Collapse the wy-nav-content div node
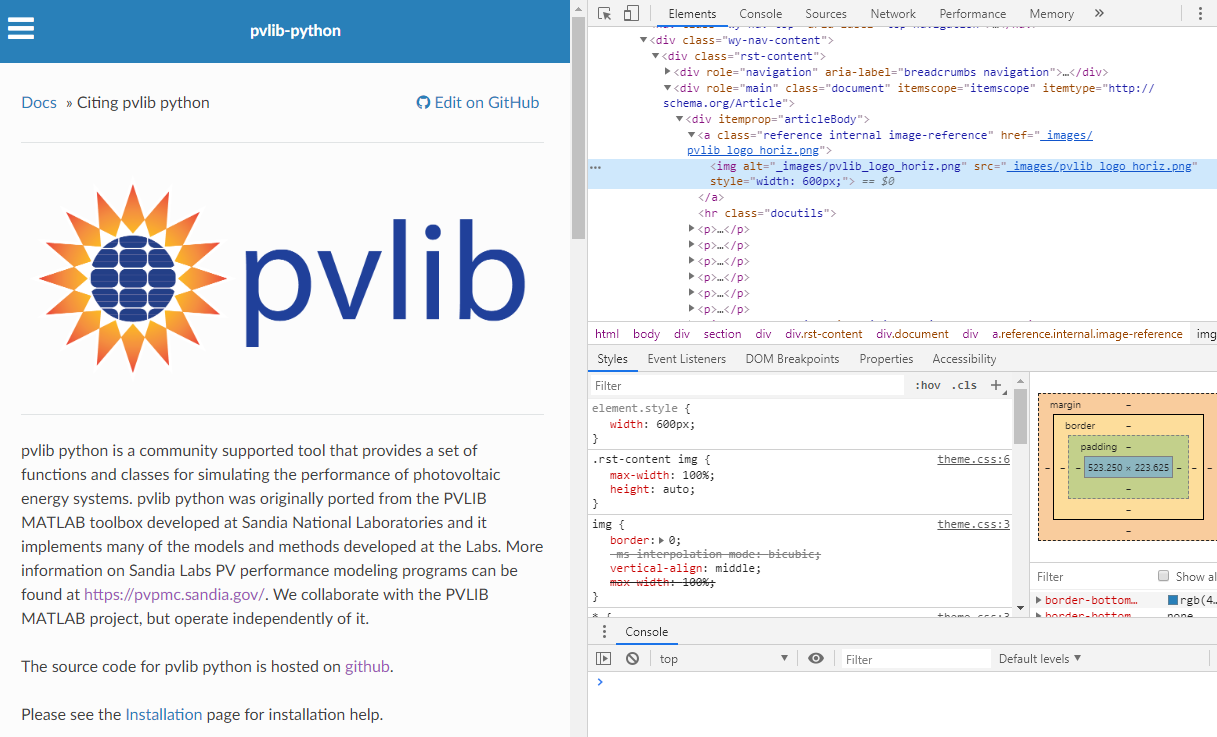This screenshot has height=737, width=1217. click(644, 40)
